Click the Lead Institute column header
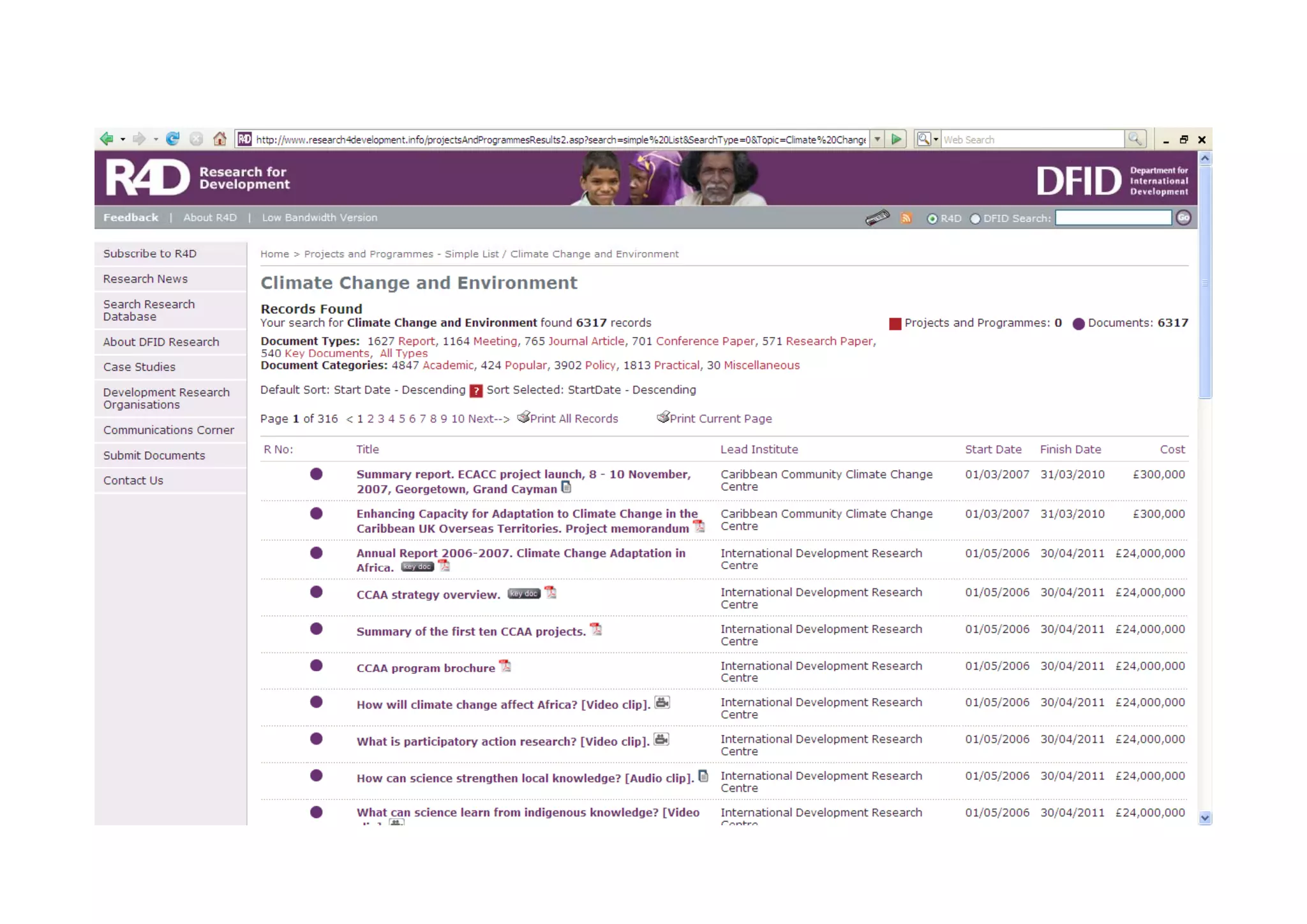Viewport: 1307px width, 924px height. click(x=759, y=450)
